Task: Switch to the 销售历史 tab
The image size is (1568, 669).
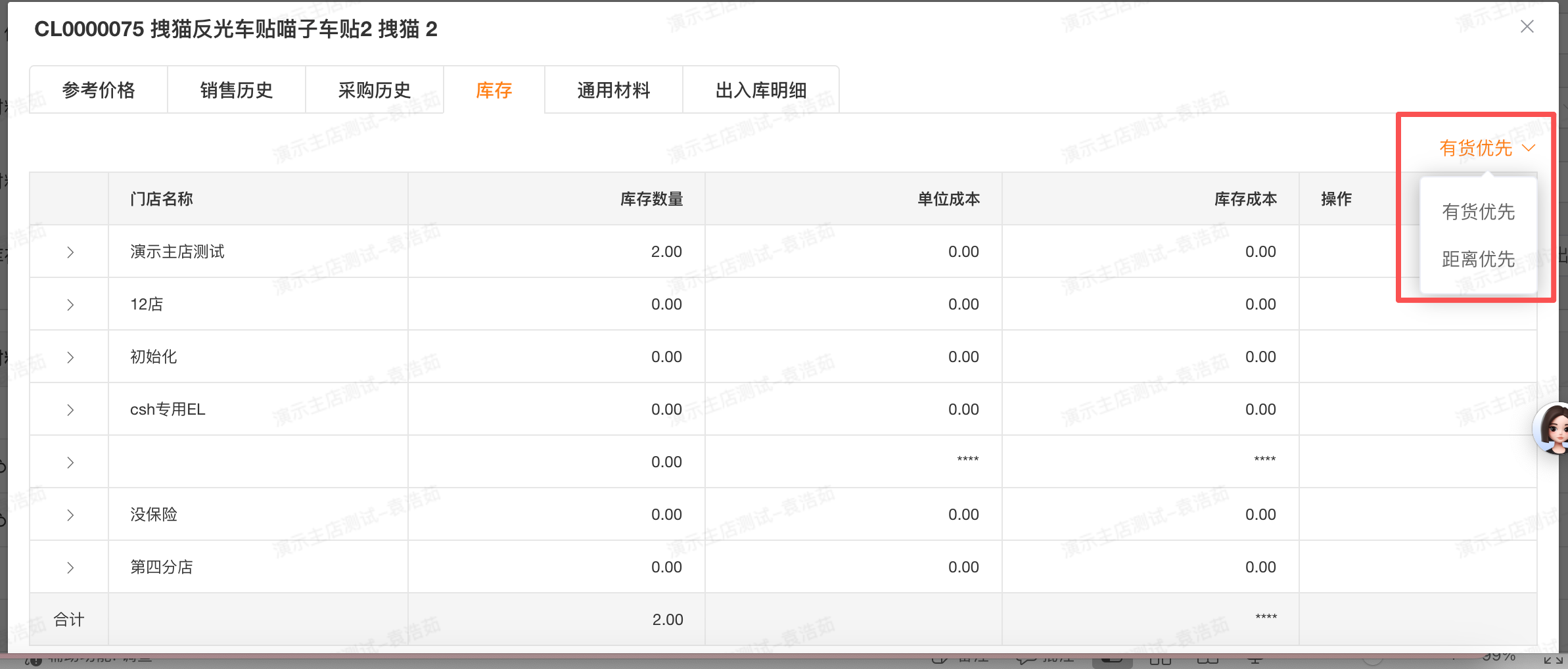Action: point(237,90)
